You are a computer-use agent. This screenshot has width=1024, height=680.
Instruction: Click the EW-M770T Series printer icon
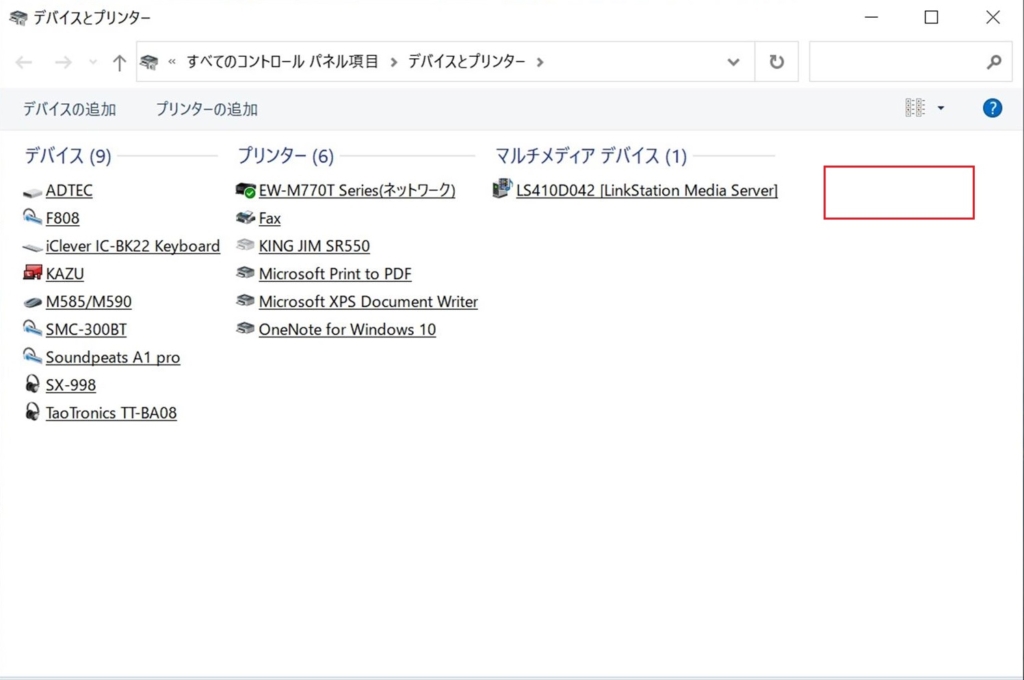pyautogui.click(x=245, y=190)
